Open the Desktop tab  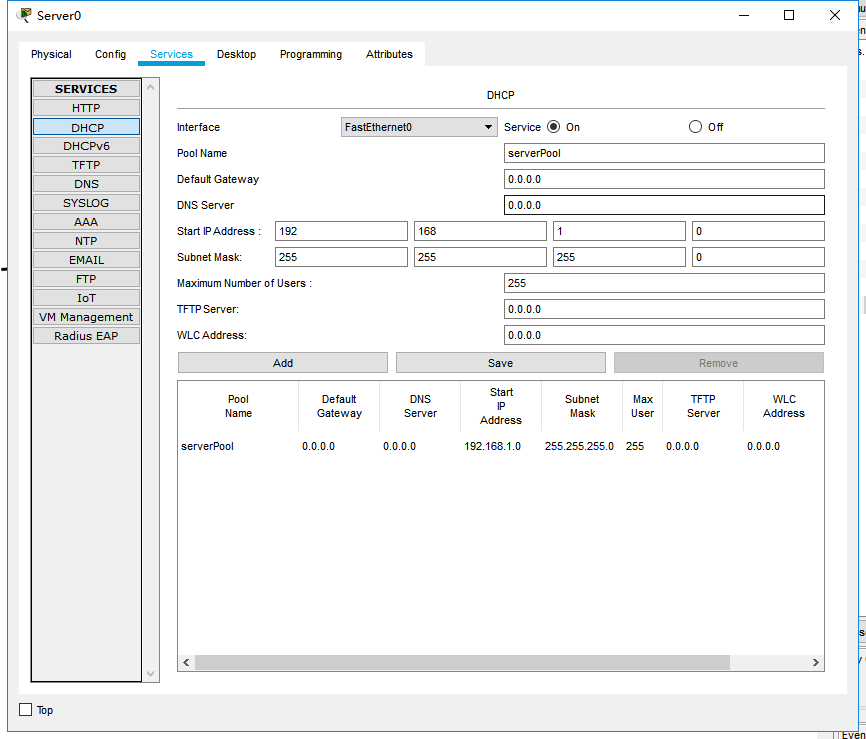click(x=236, y=54)
